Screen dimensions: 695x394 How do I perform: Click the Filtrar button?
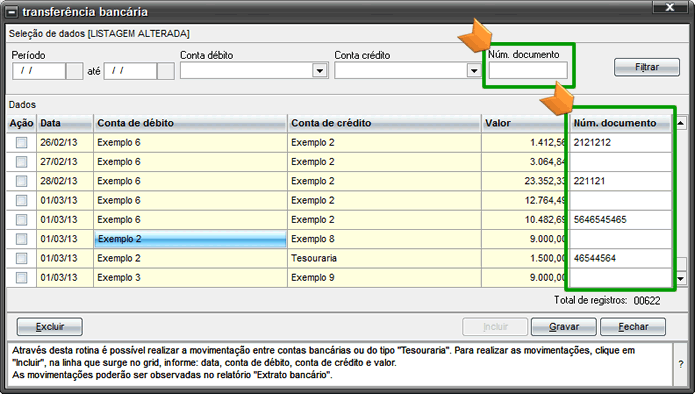pyautogui.click(x=647, y=67)
